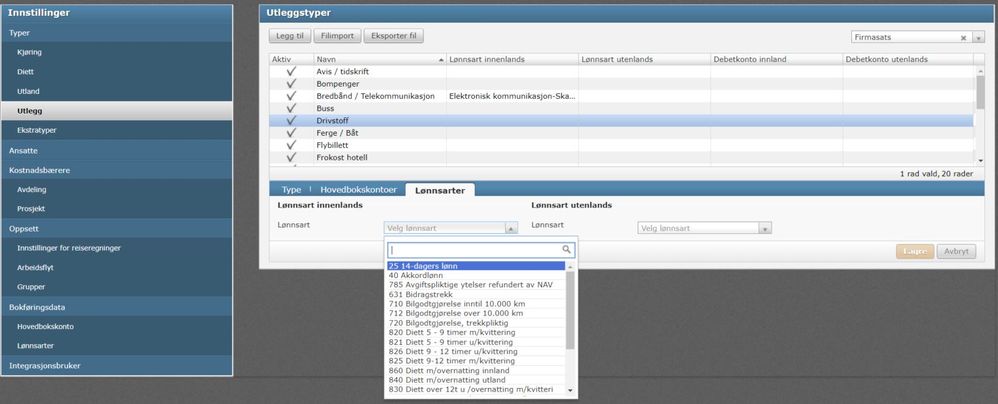Select 840 Diett m/overnatting utland
Image resolution: width=998 pixels, height=404 pixels.
476,380
